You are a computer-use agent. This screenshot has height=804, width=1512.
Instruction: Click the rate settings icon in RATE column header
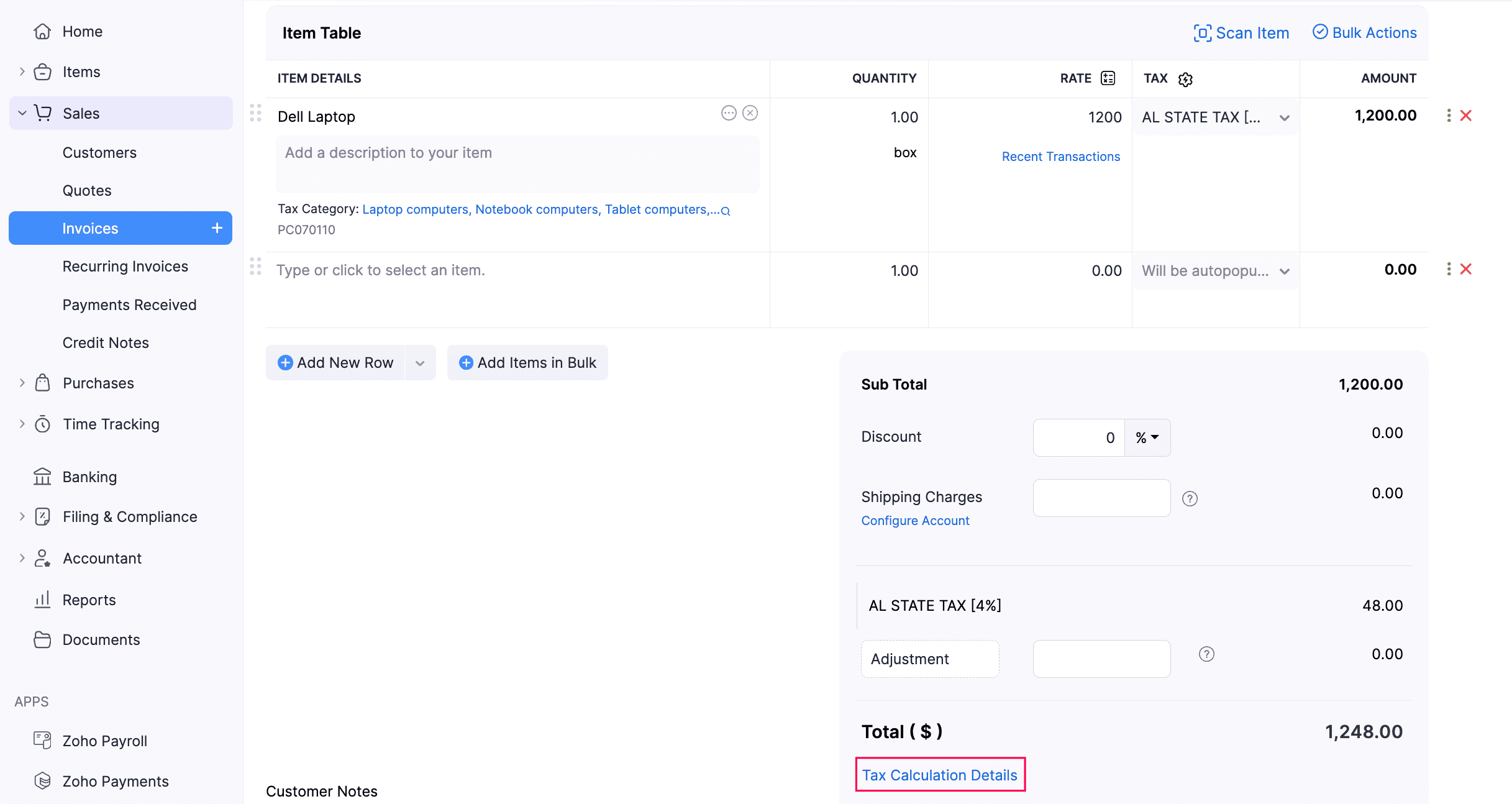[1108, 78]
